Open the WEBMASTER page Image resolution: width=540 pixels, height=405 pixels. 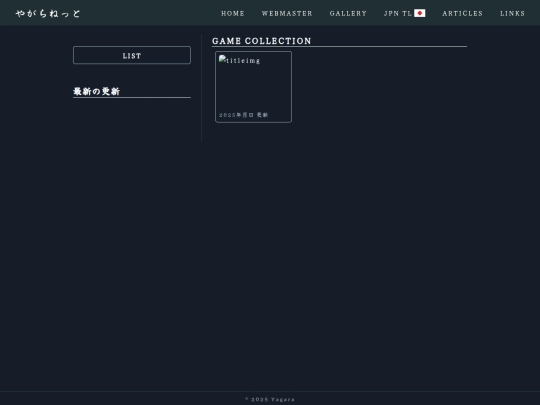(x=287, y=13)
